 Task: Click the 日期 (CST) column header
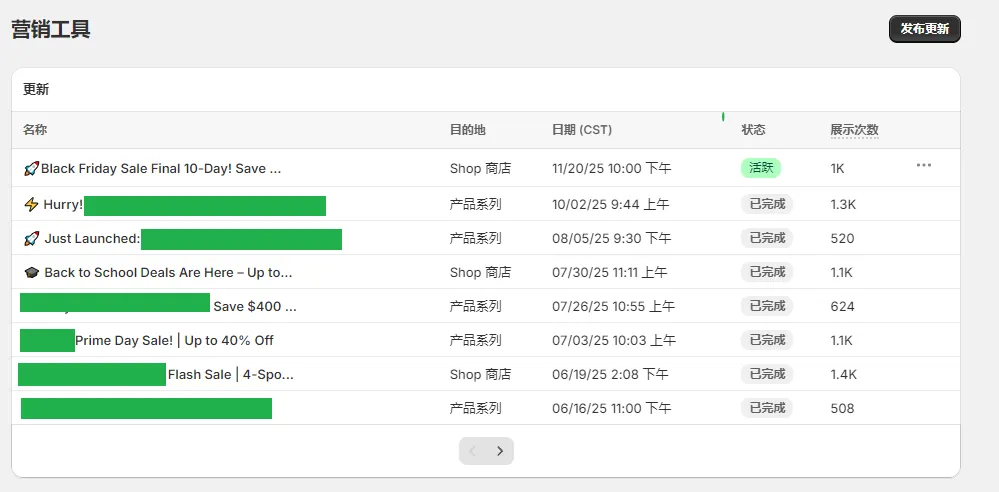click(x=581, y=130)
